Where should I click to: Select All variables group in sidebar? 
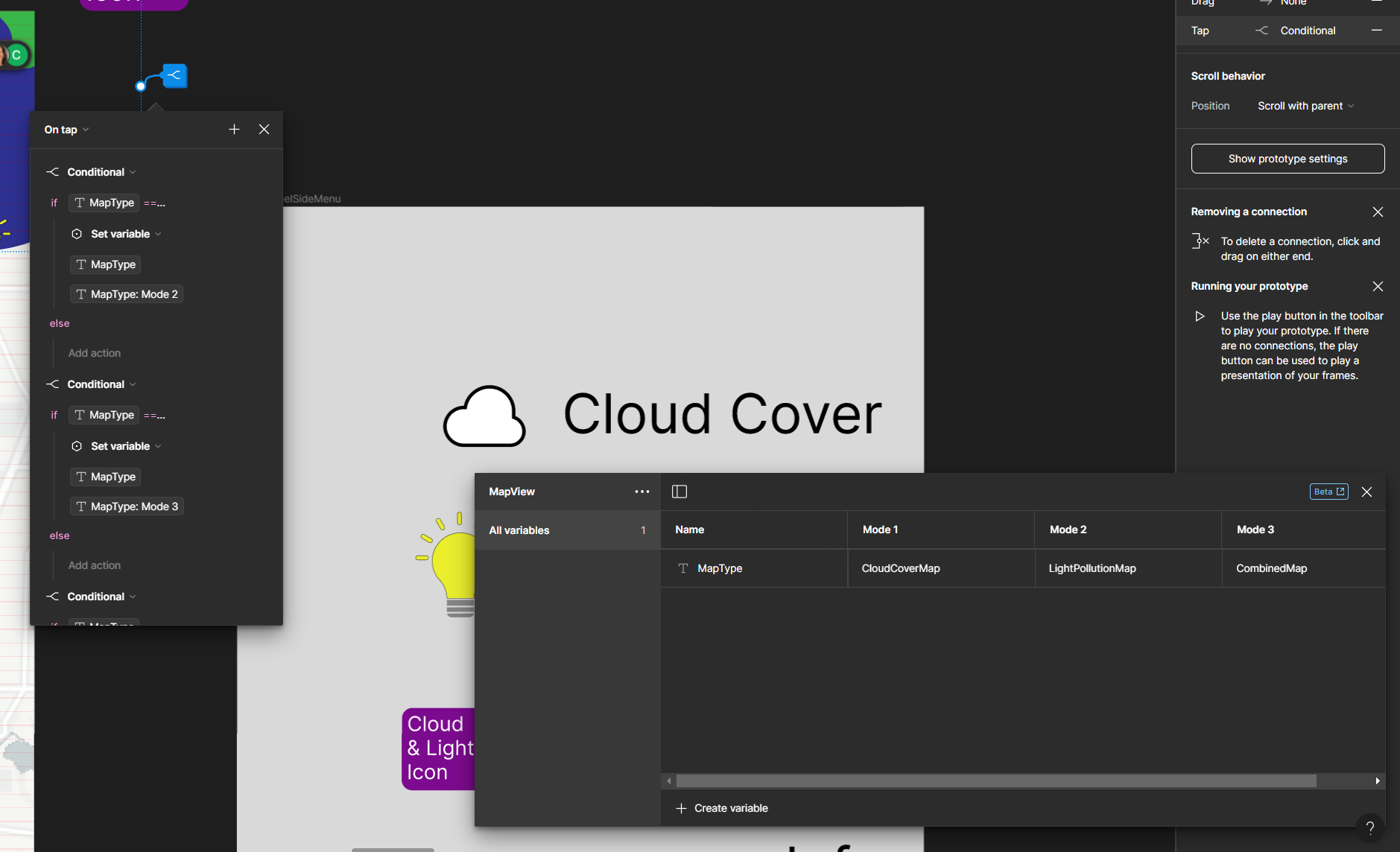click(567, 530)
